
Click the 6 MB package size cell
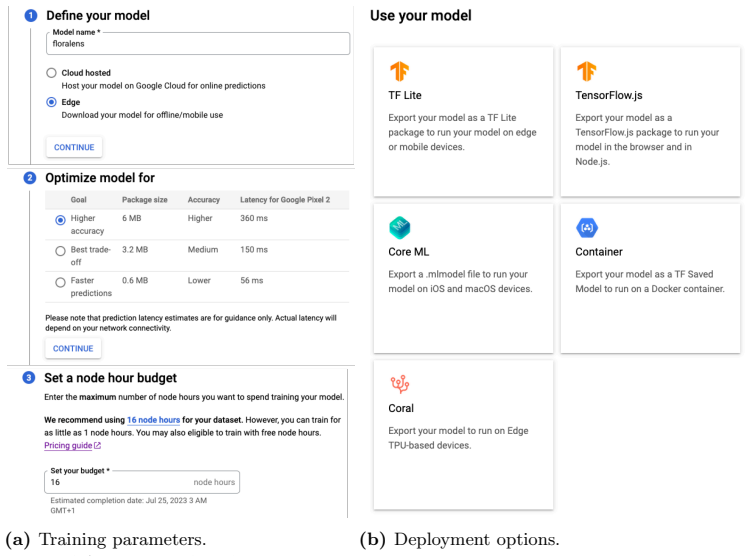[132, 218]
